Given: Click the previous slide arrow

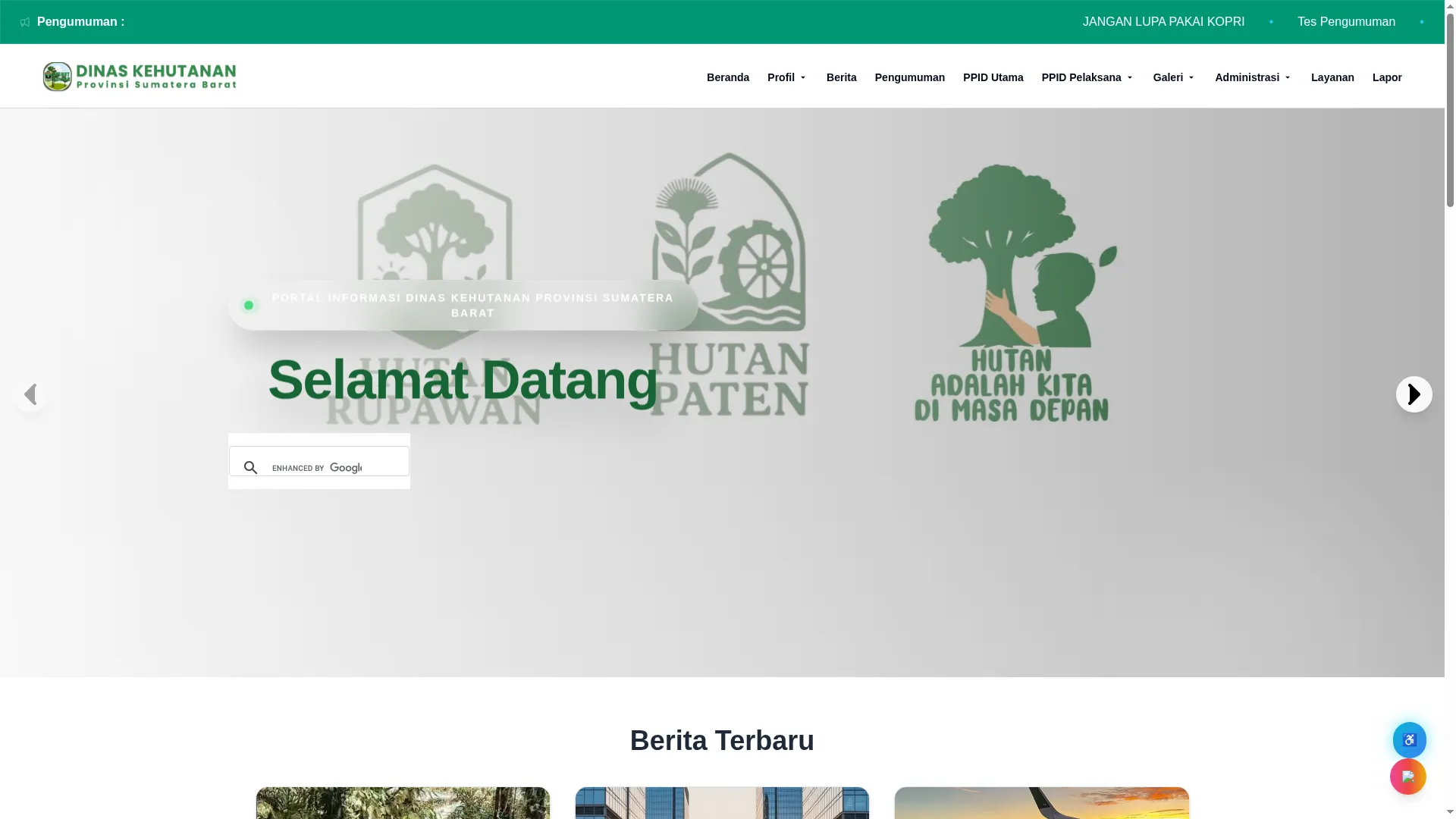Looking at the screenshot, I should pos(30,394).
